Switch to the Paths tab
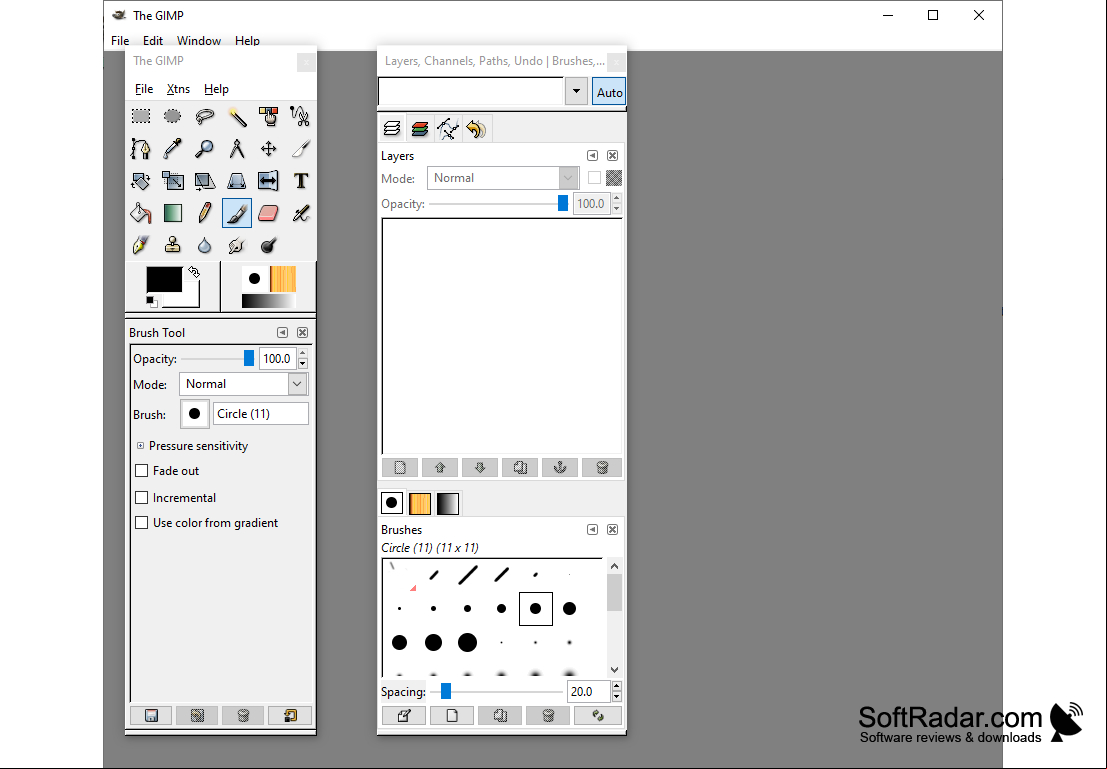The height and width of the screenshot is (769, 1107). [448, 129]
